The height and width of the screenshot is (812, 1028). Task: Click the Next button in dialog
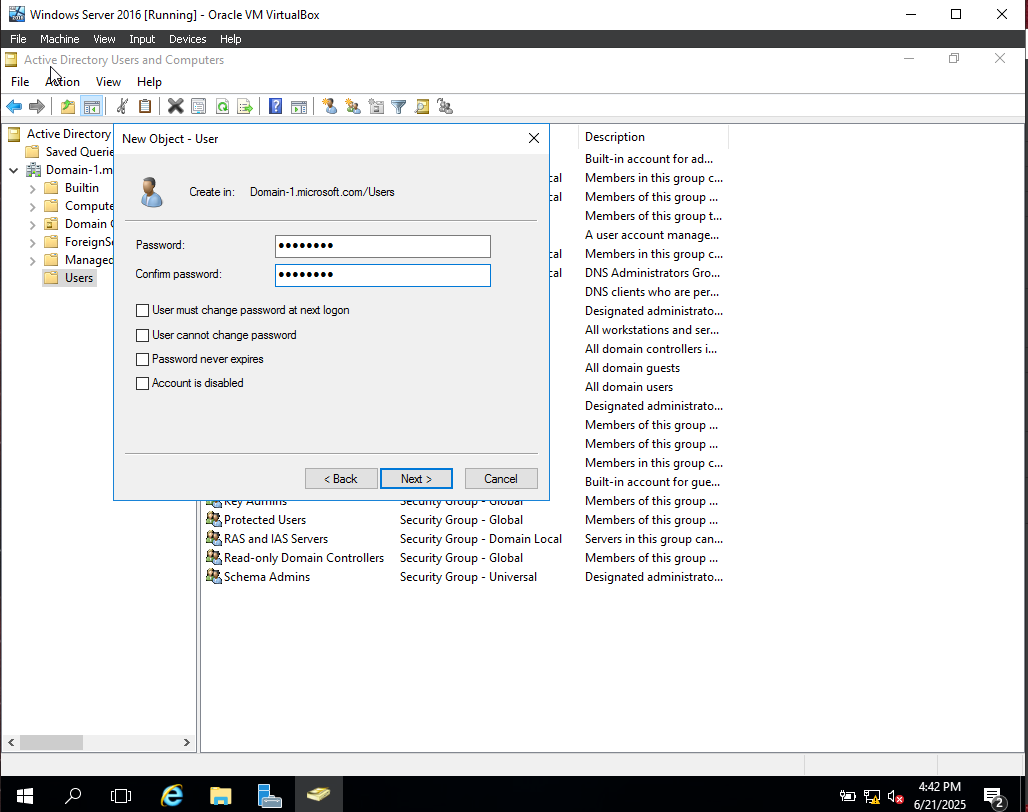416,478
